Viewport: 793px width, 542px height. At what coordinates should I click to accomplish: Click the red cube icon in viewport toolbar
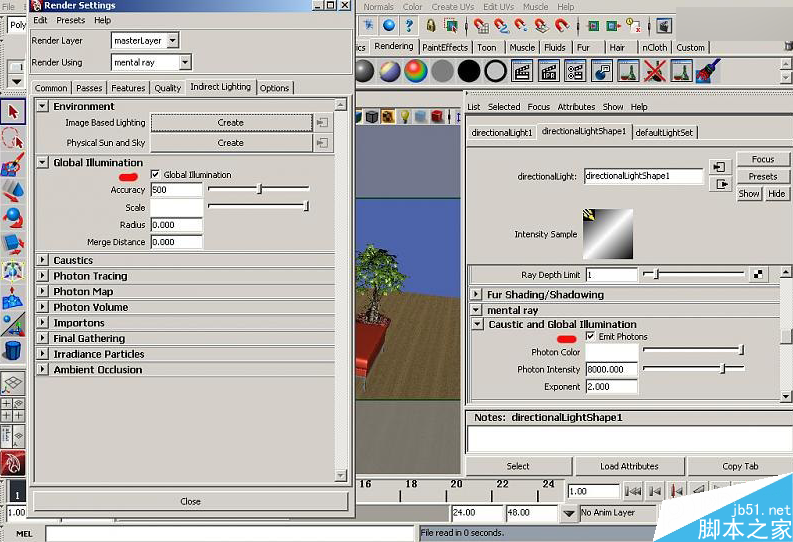click(437, 117)
